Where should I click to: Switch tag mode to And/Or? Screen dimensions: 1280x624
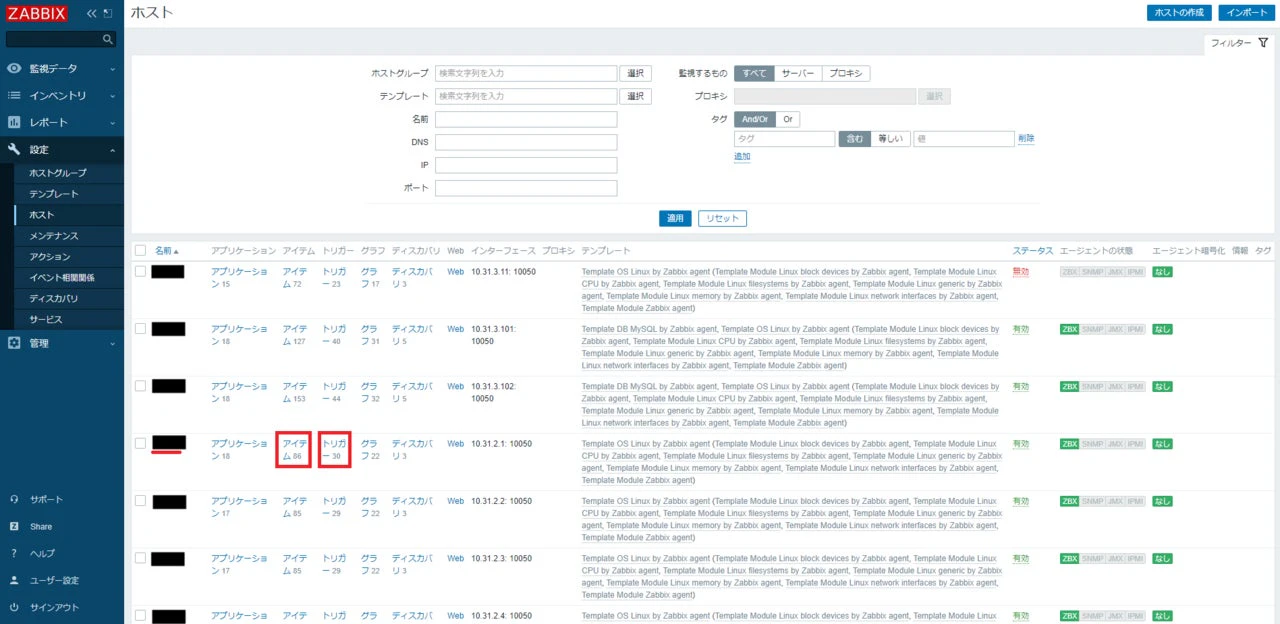click(x=755, y=119)
